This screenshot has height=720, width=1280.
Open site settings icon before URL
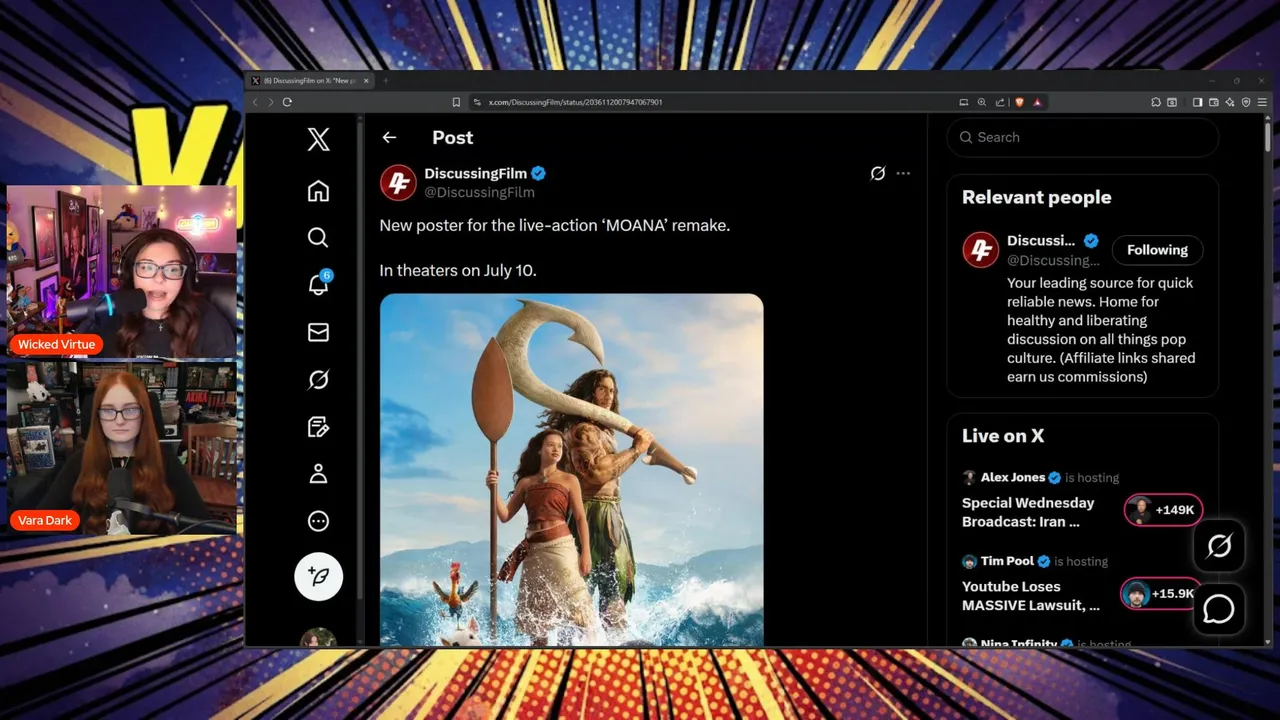click(x=477, y=102)
